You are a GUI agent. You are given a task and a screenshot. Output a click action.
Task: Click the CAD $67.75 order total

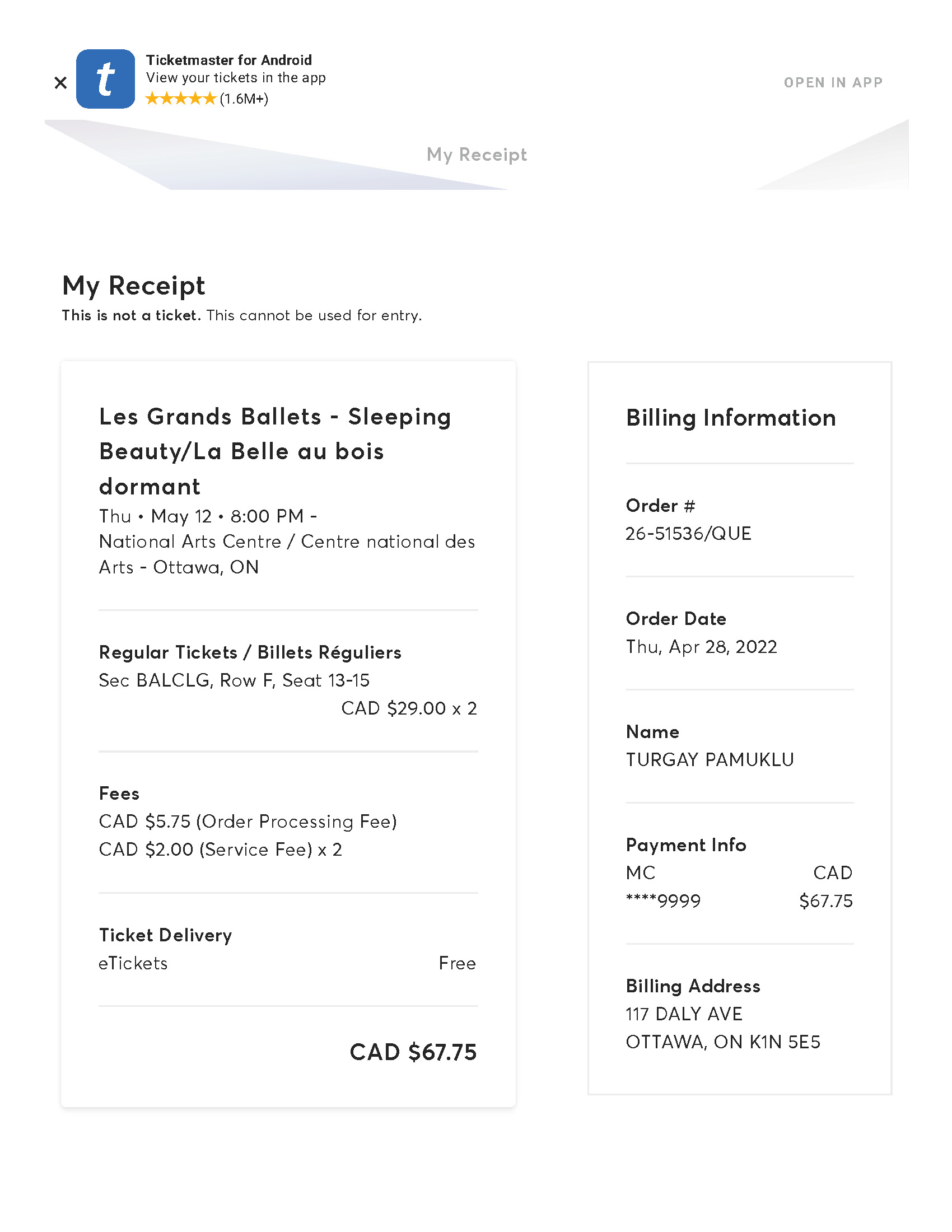click(413, 1053)
